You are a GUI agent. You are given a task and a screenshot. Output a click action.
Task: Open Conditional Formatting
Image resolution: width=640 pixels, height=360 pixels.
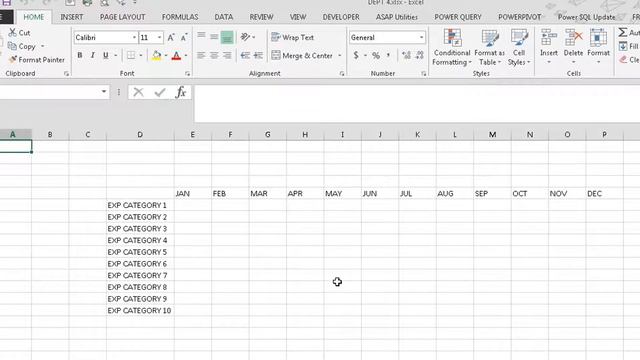click(x=452, y=47)
